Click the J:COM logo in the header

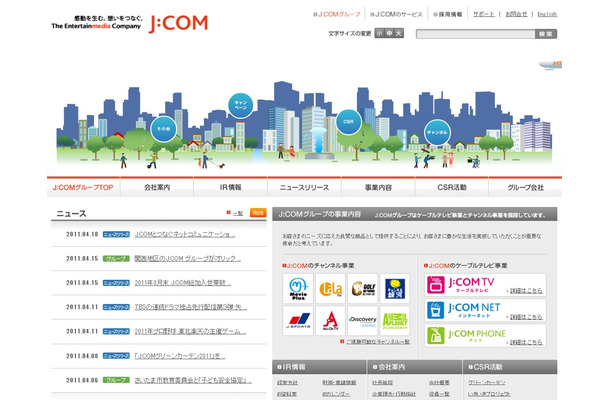178,24
